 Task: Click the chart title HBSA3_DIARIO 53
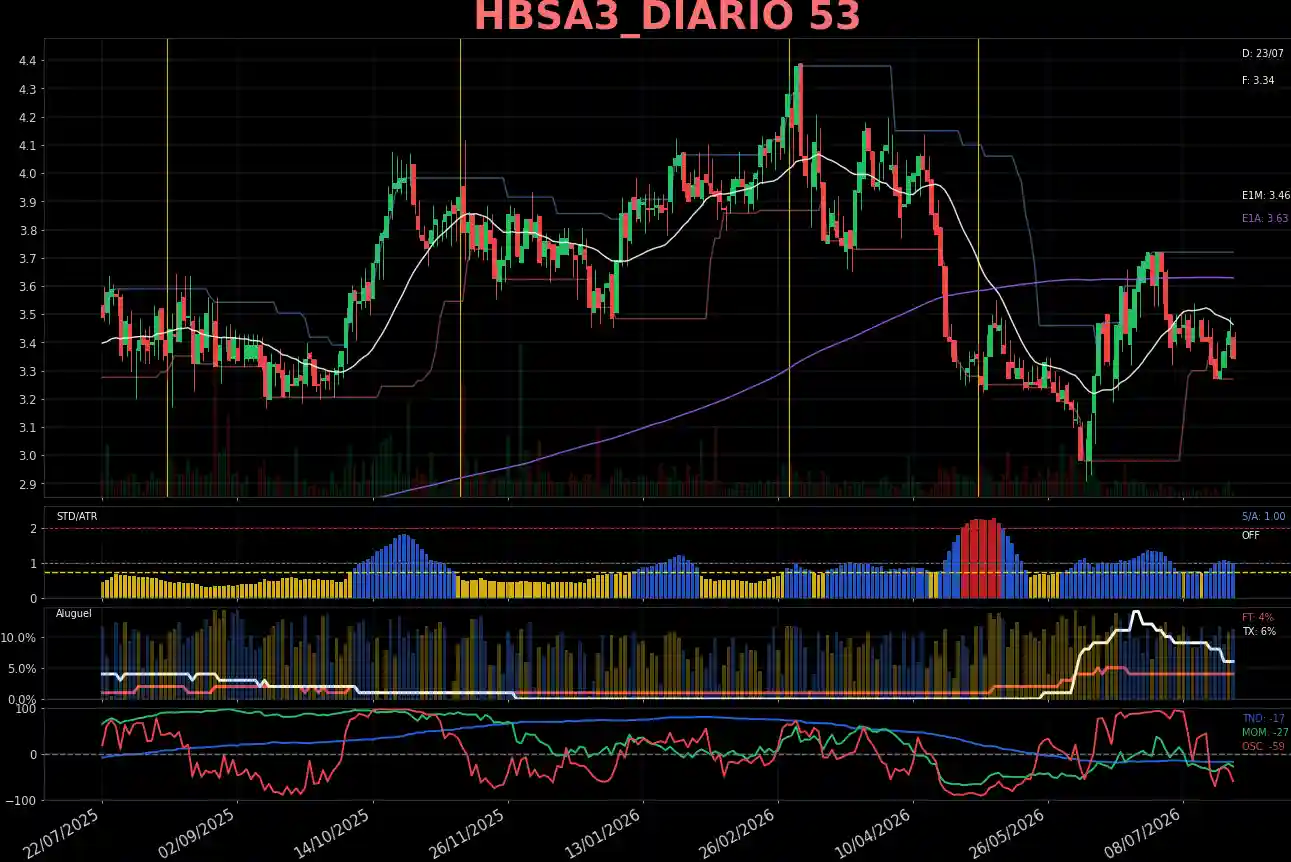point(667,17)
